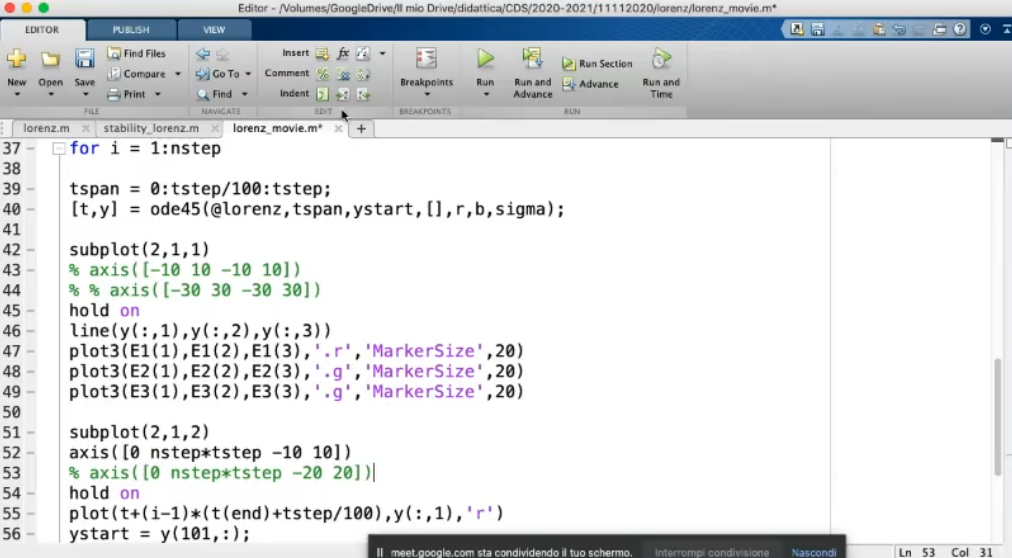Click the Run and Time icon
This screenshot has height=558, width=1012.
click(661, 60)
